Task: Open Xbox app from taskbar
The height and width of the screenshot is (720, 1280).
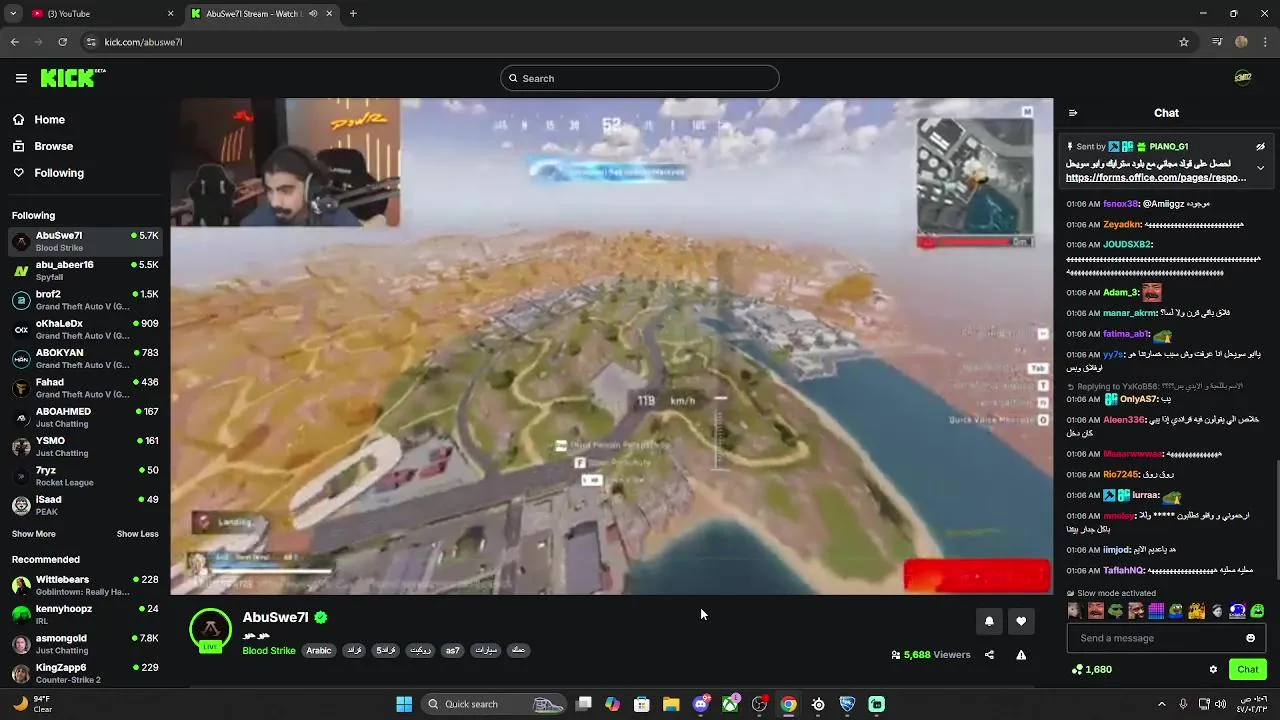Action: click(731, 704)
